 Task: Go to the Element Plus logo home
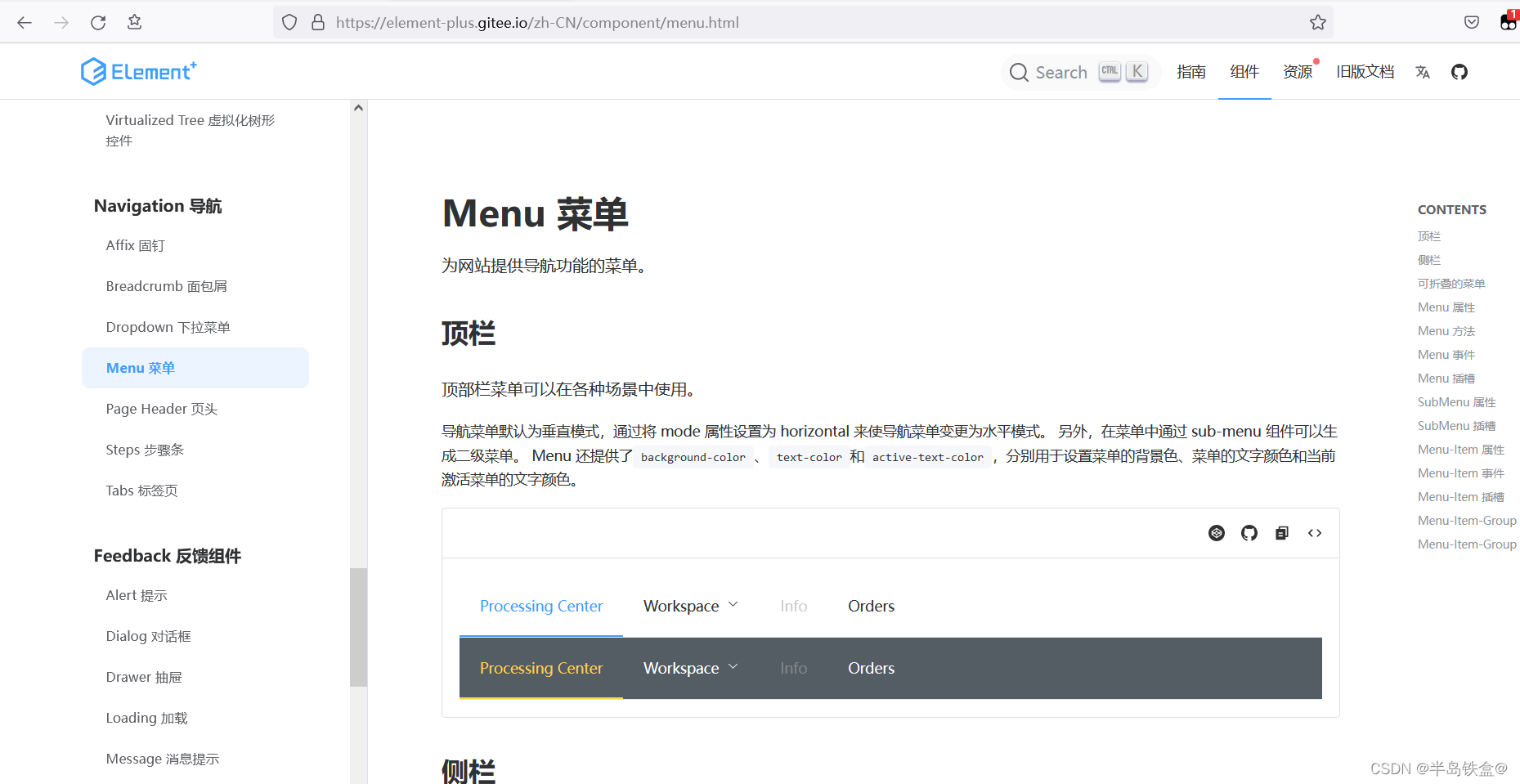[x=138, y=71]
